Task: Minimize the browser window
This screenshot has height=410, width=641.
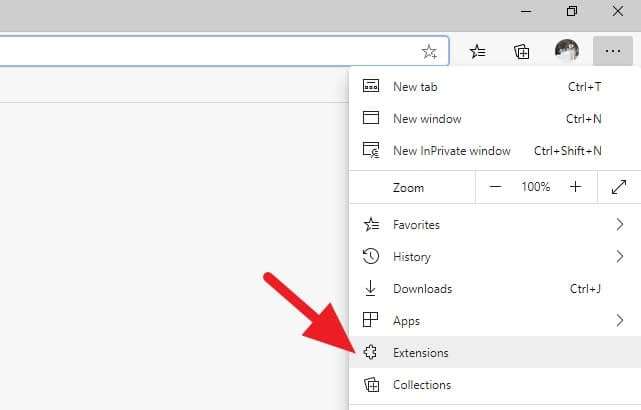Action: (x=526, y=11)
